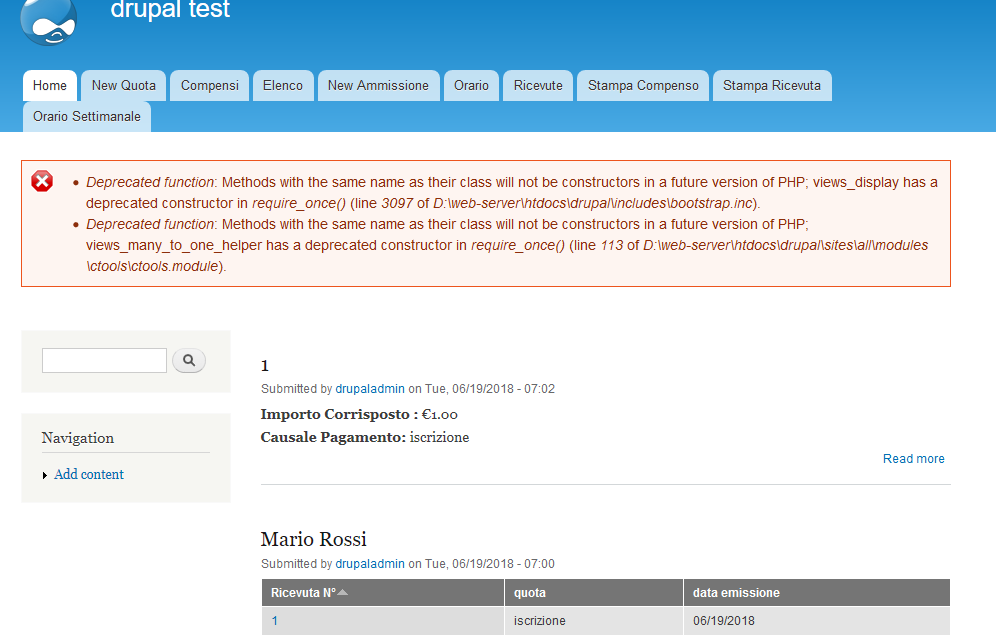The height and width of the screenshot is (635, 996).
Task: Sort by Ricevuta N° arrow icon
Action: pyautogui.click(x=343, y=593)
